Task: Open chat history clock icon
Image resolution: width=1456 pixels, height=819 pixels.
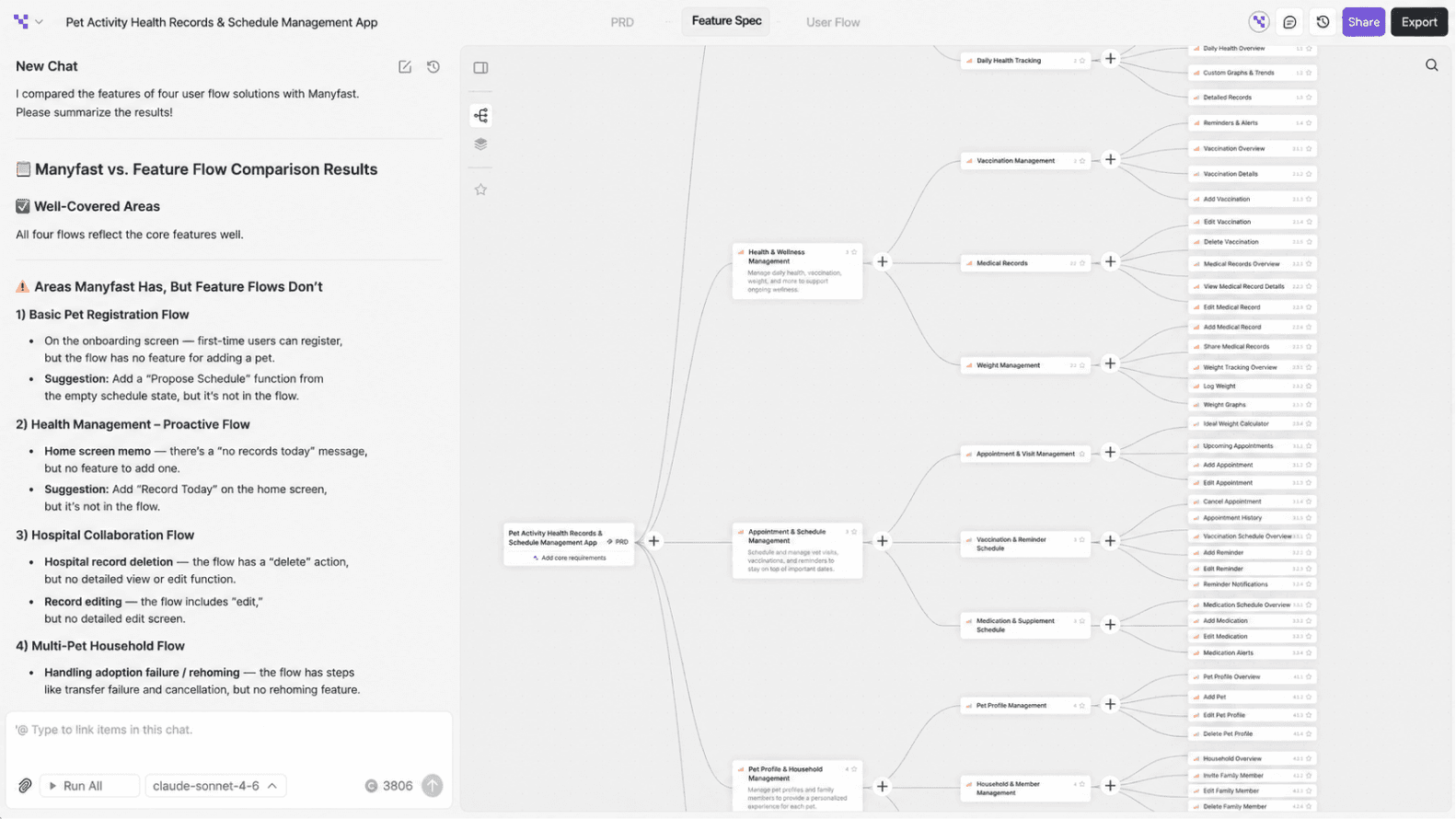Action: (433, 67)
